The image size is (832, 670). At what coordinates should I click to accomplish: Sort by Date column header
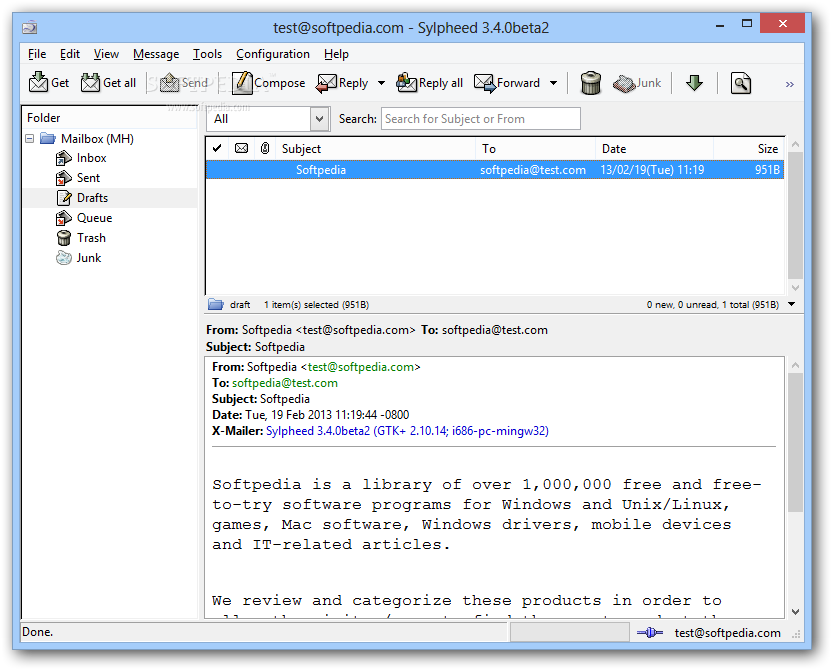[x=654, y=149]
